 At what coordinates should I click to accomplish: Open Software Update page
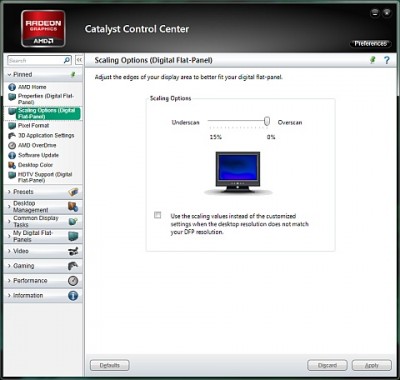point(38,155)
